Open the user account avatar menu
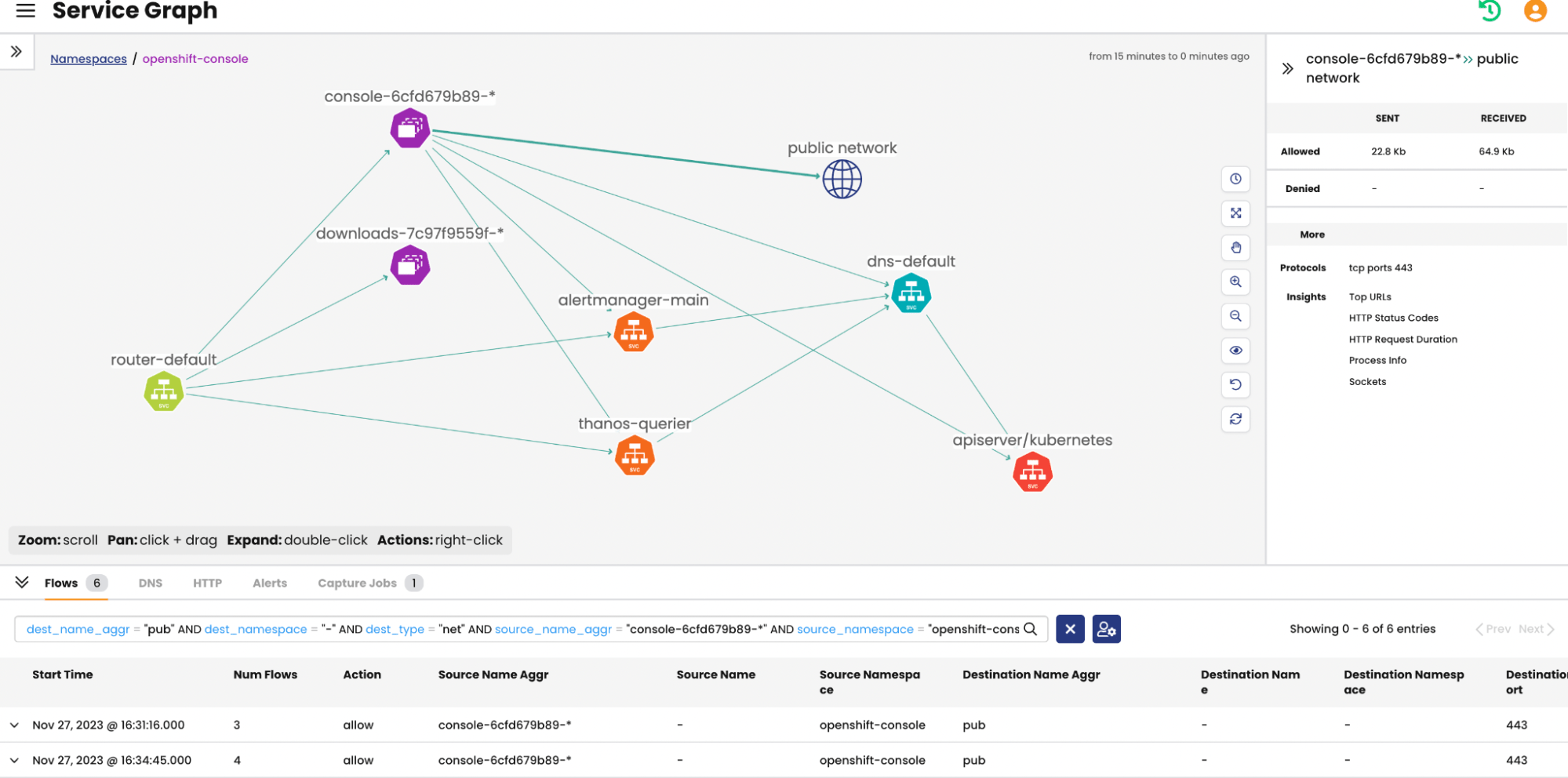This screenshot has height=778, width=1568. click(x=1535, y=11)
